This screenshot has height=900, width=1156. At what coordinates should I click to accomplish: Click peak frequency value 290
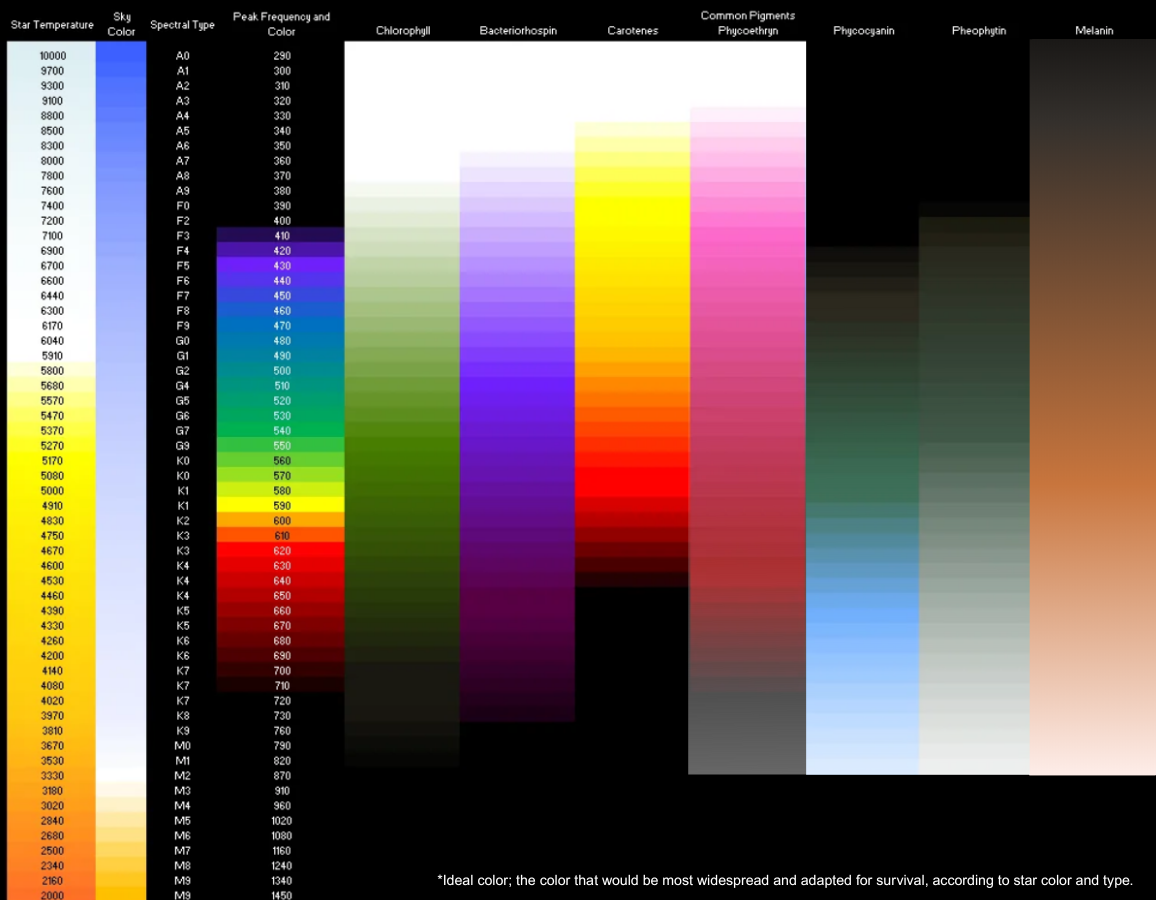[282, 56]
